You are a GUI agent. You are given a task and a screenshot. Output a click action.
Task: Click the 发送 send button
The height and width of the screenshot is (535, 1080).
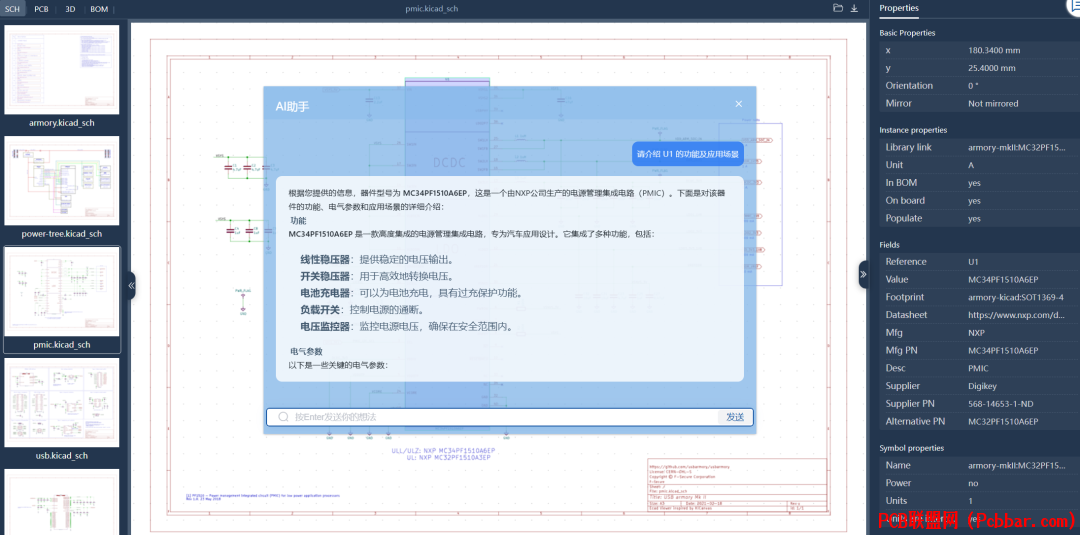tap(735, 417)
